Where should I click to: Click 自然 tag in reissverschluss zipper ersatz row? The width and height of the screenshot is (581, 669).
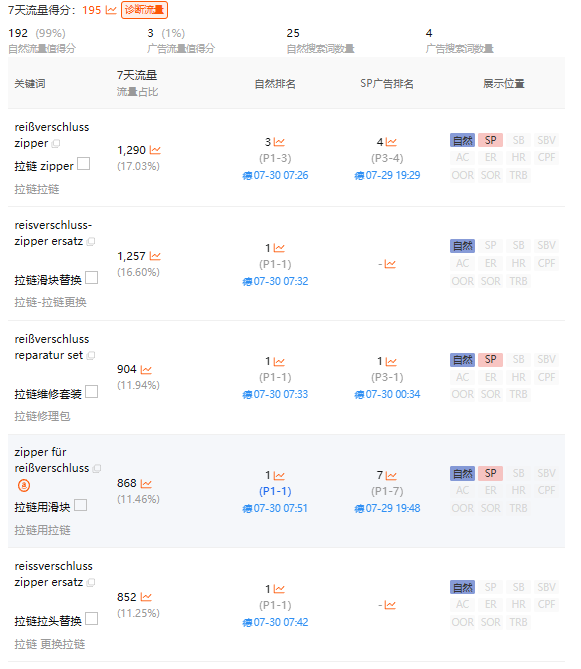(x=462, y=588)
